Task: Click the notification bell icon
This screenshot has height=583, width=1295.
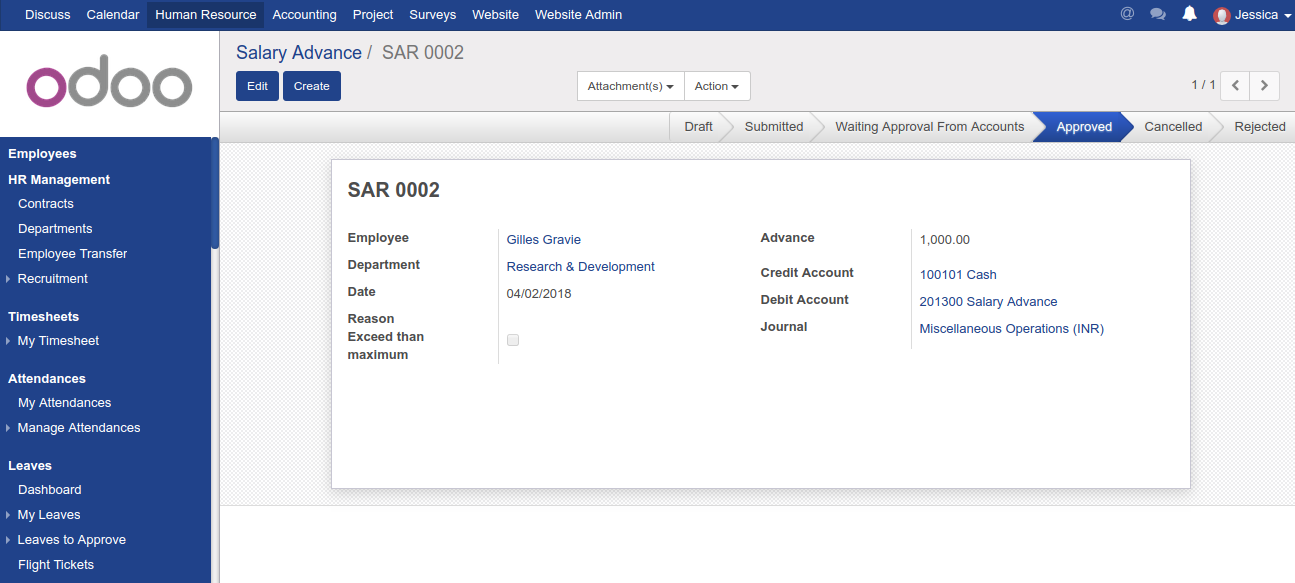Action: point(1189,14)
